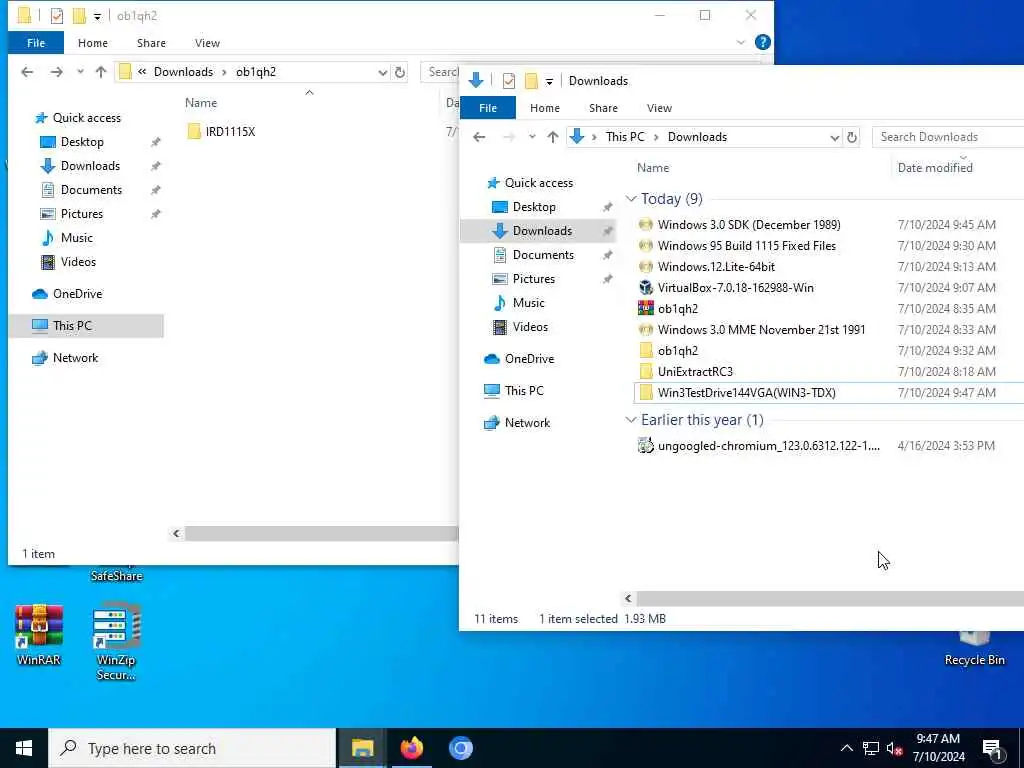Refresh the ob1qh2 folder view

click(400, 72)
